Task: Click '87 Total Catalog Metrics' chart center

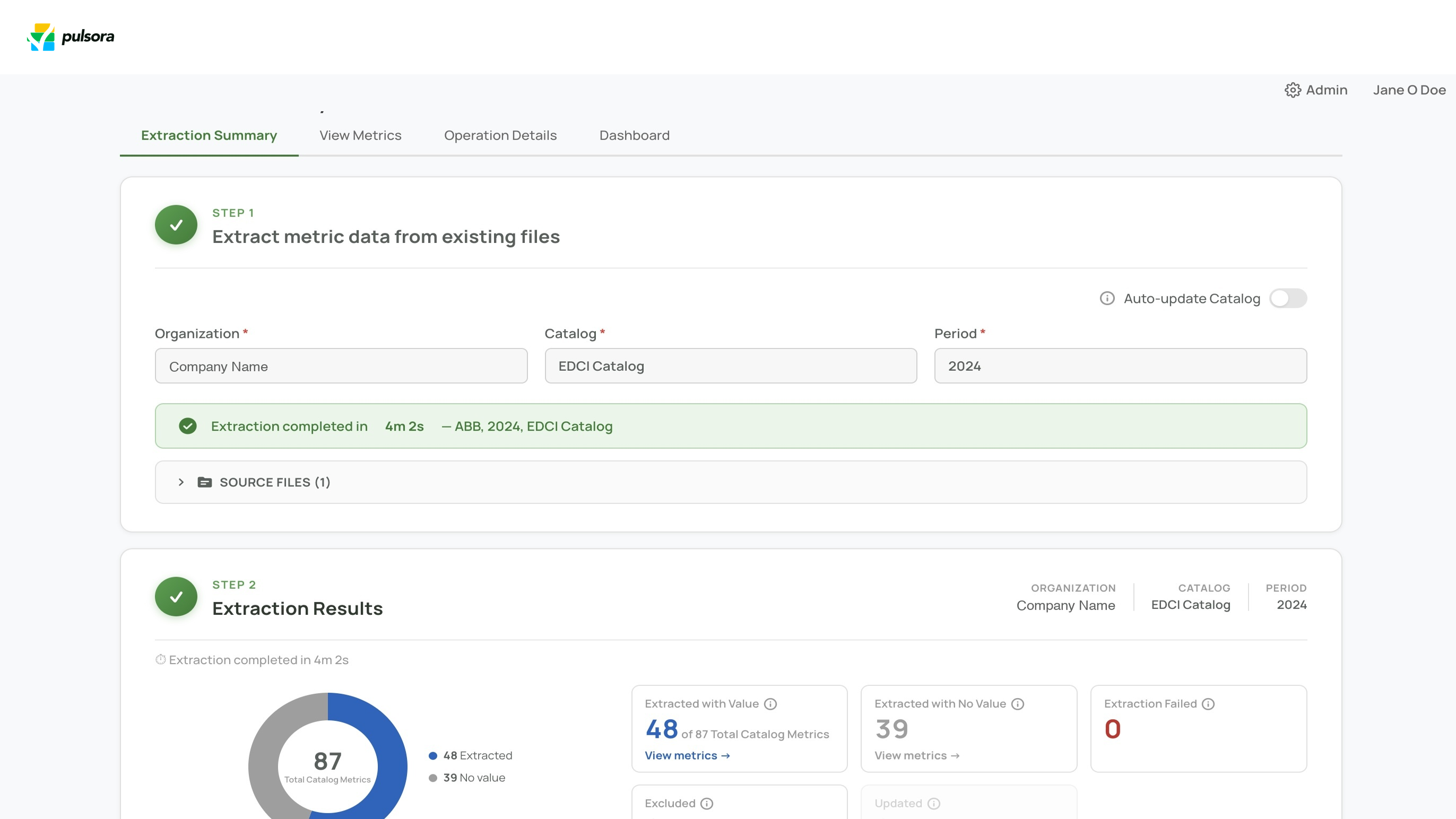Action: pos(328,766)
